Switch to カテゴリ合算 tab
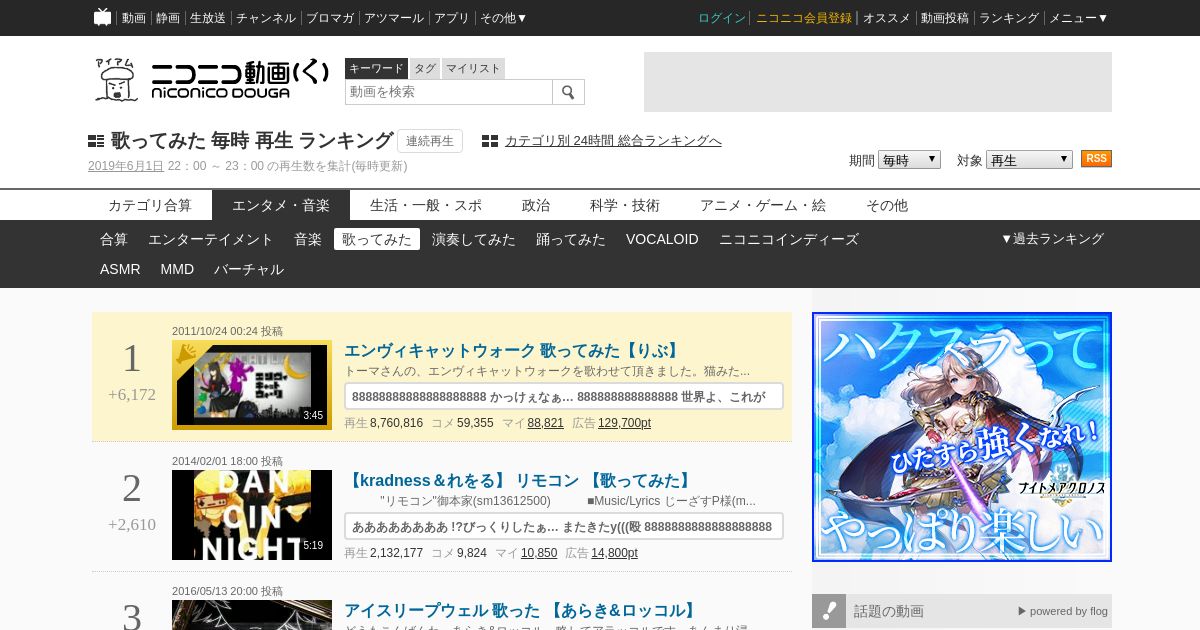Viewport: 1200px width, 630px height. (x=150, y=205)
